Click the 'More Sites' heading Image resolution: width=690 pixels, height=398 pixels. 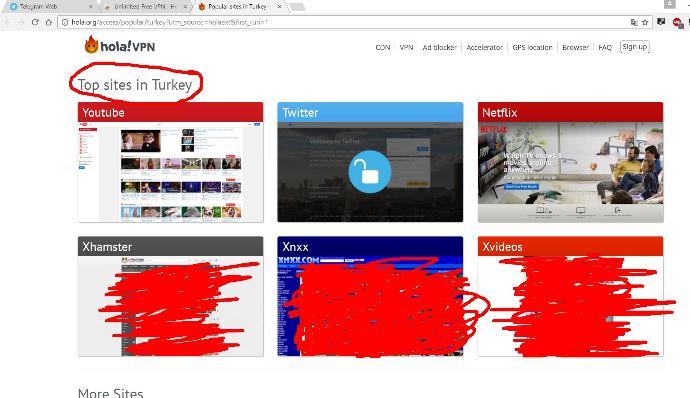click(110, 393)
